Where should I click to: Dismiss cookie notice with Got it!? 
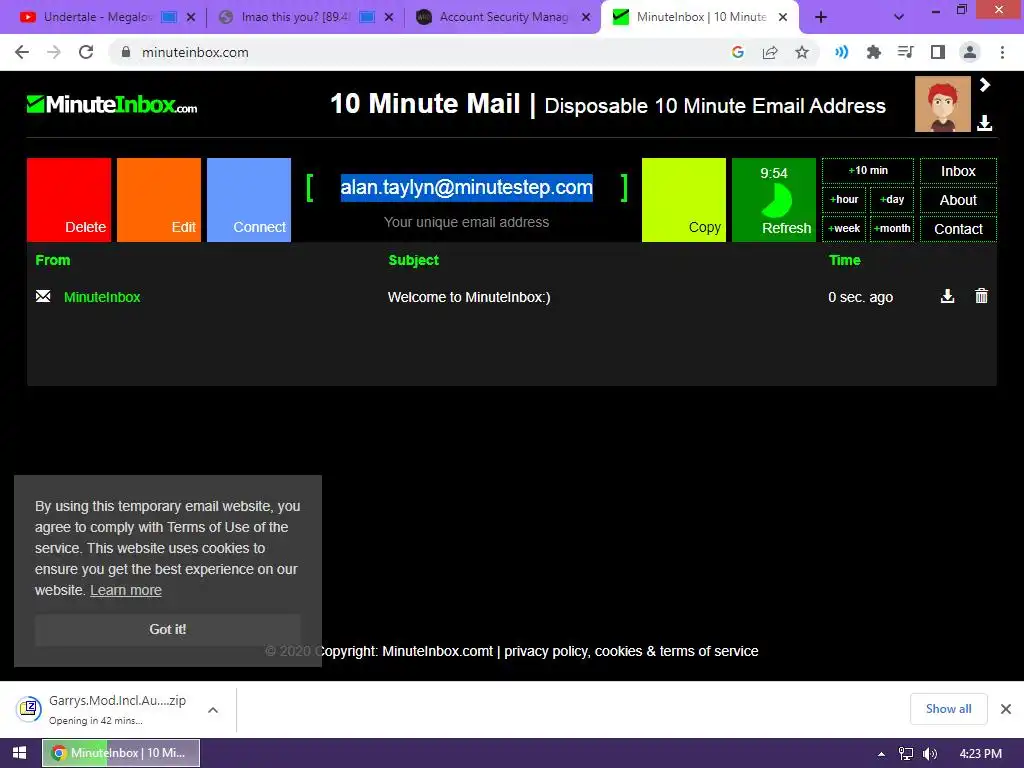(168, 630)
